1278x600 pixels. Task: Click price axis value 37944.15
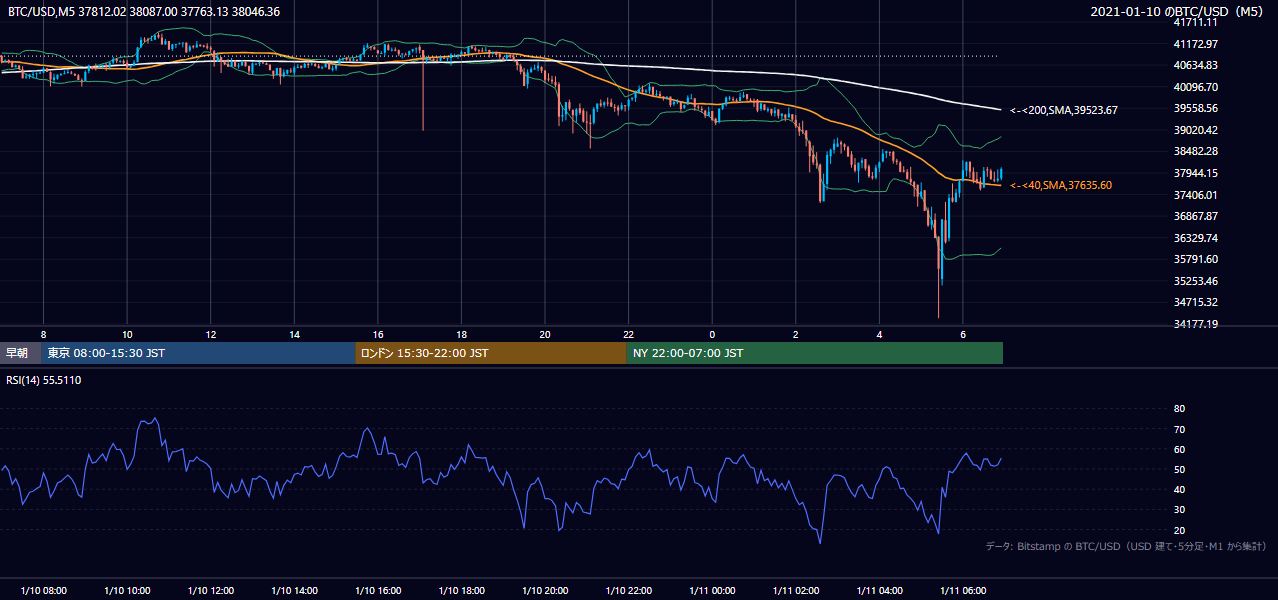1195,173
